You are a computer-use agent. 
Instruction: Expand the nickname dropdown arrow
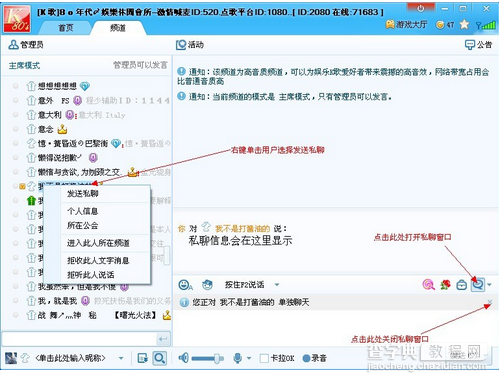pyautogui.click(x=121, y=358)
